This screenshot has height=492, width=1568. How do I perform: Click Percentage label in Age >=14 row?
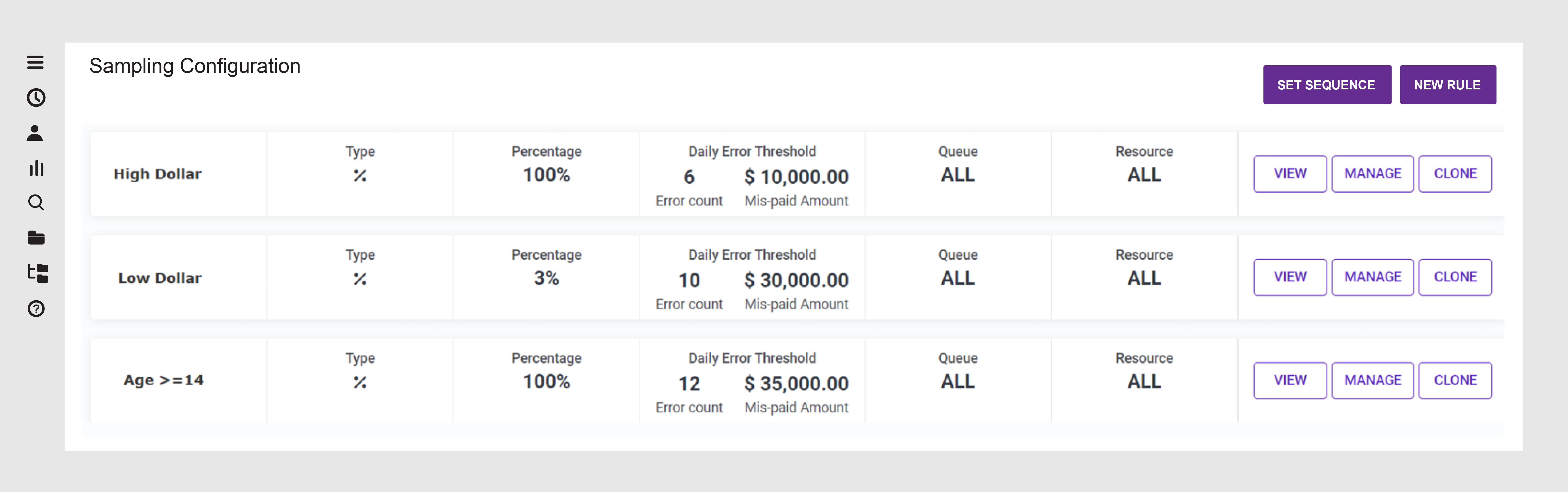(x=547, y=359)
